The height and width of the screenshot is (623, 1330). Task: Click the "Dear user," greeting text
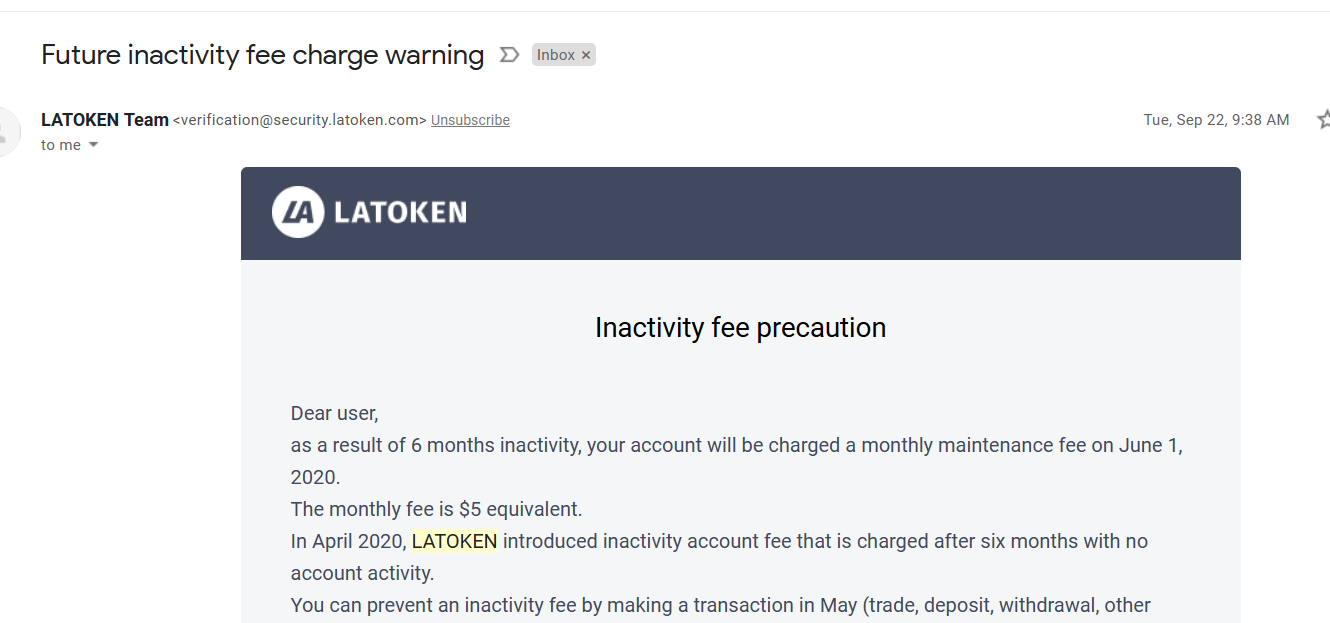[x=334, y=413]
